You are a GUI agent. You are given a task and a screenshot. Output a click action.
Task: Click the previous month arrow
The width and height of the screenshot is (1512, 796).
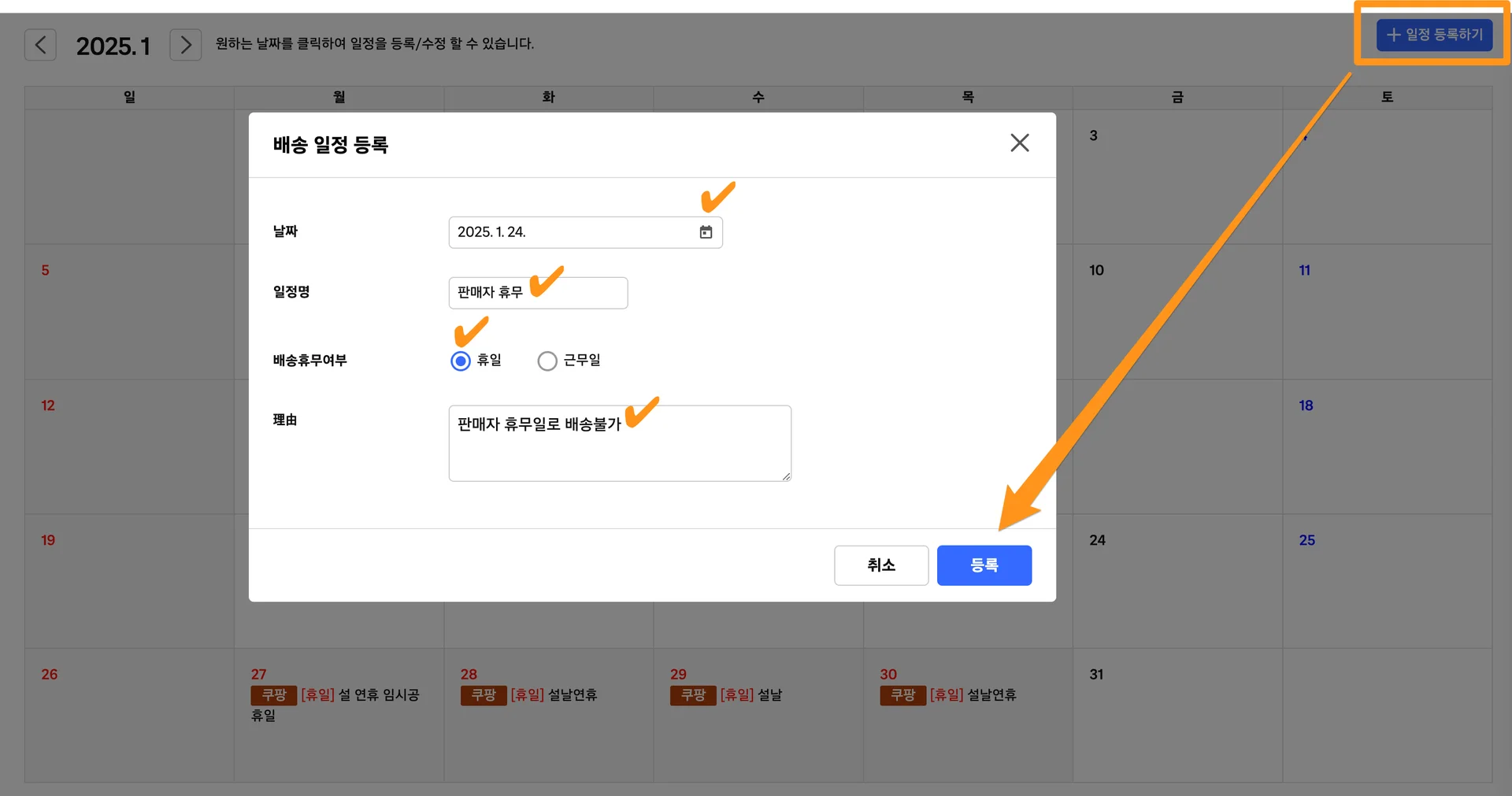click(41, 44)
